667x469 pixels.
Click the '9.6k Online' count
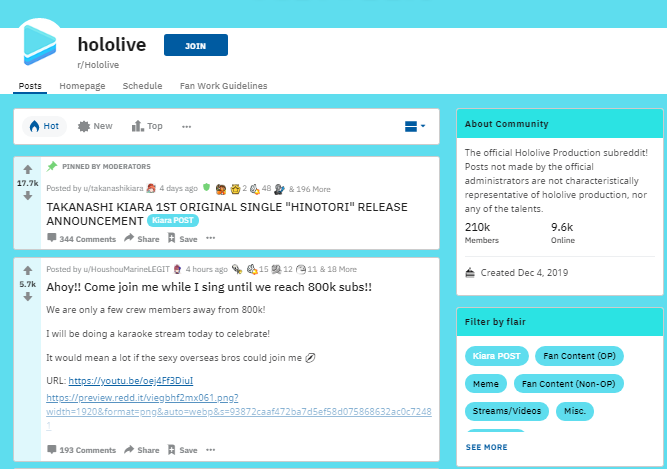pos(563,232)
